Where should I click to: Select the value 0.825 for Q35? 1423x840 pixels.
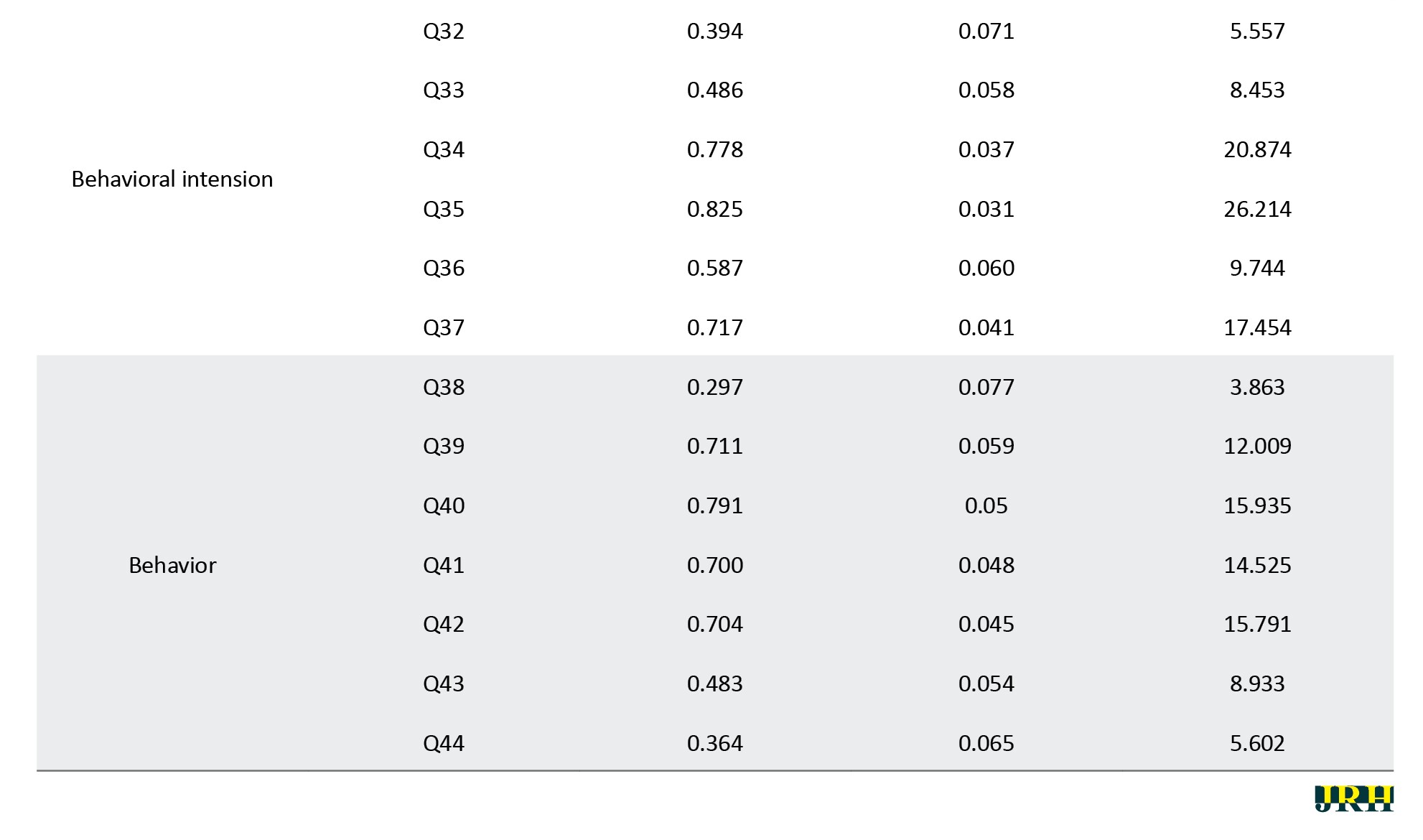(715, 209)
